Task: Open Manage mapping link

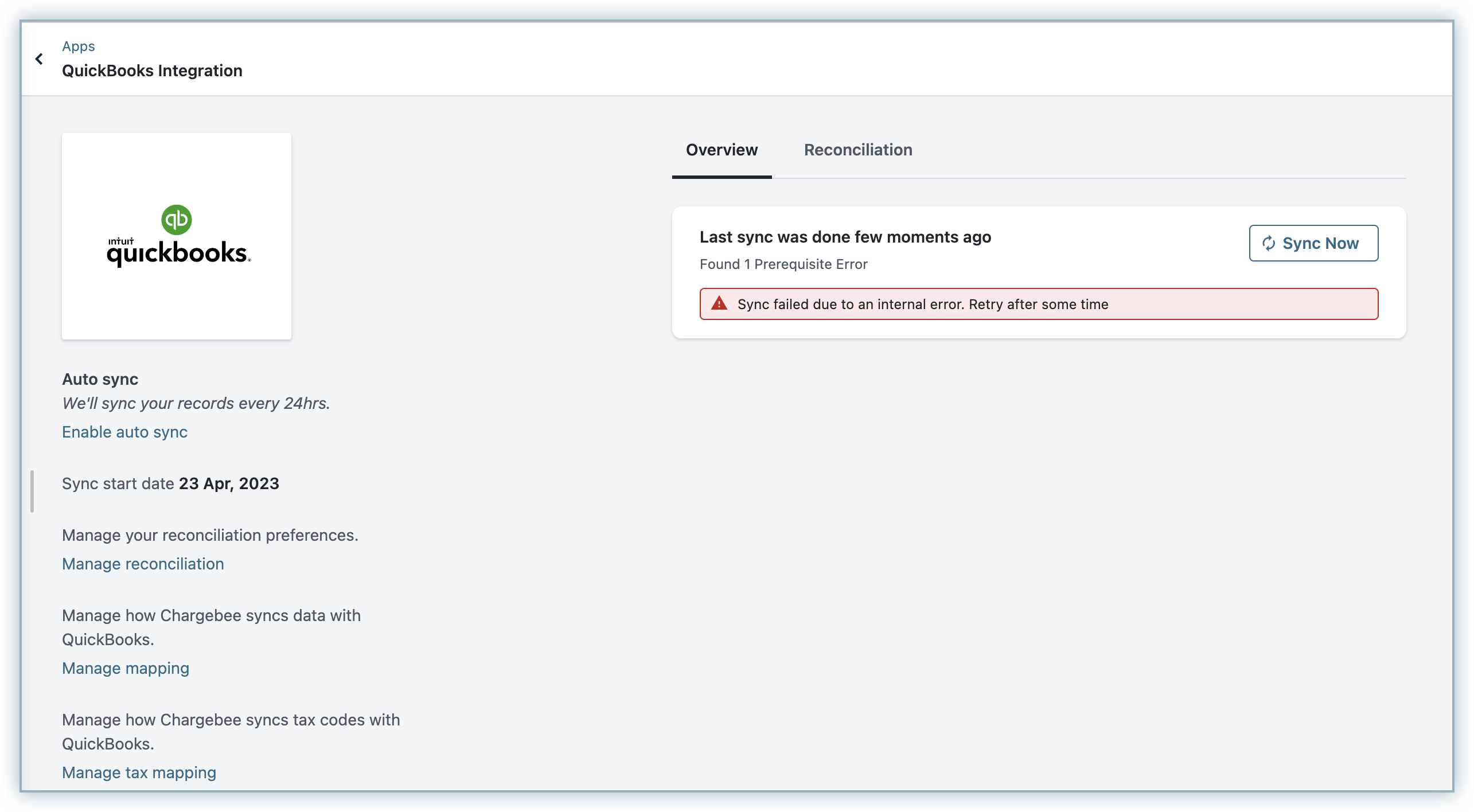Action: coord(126,668)
